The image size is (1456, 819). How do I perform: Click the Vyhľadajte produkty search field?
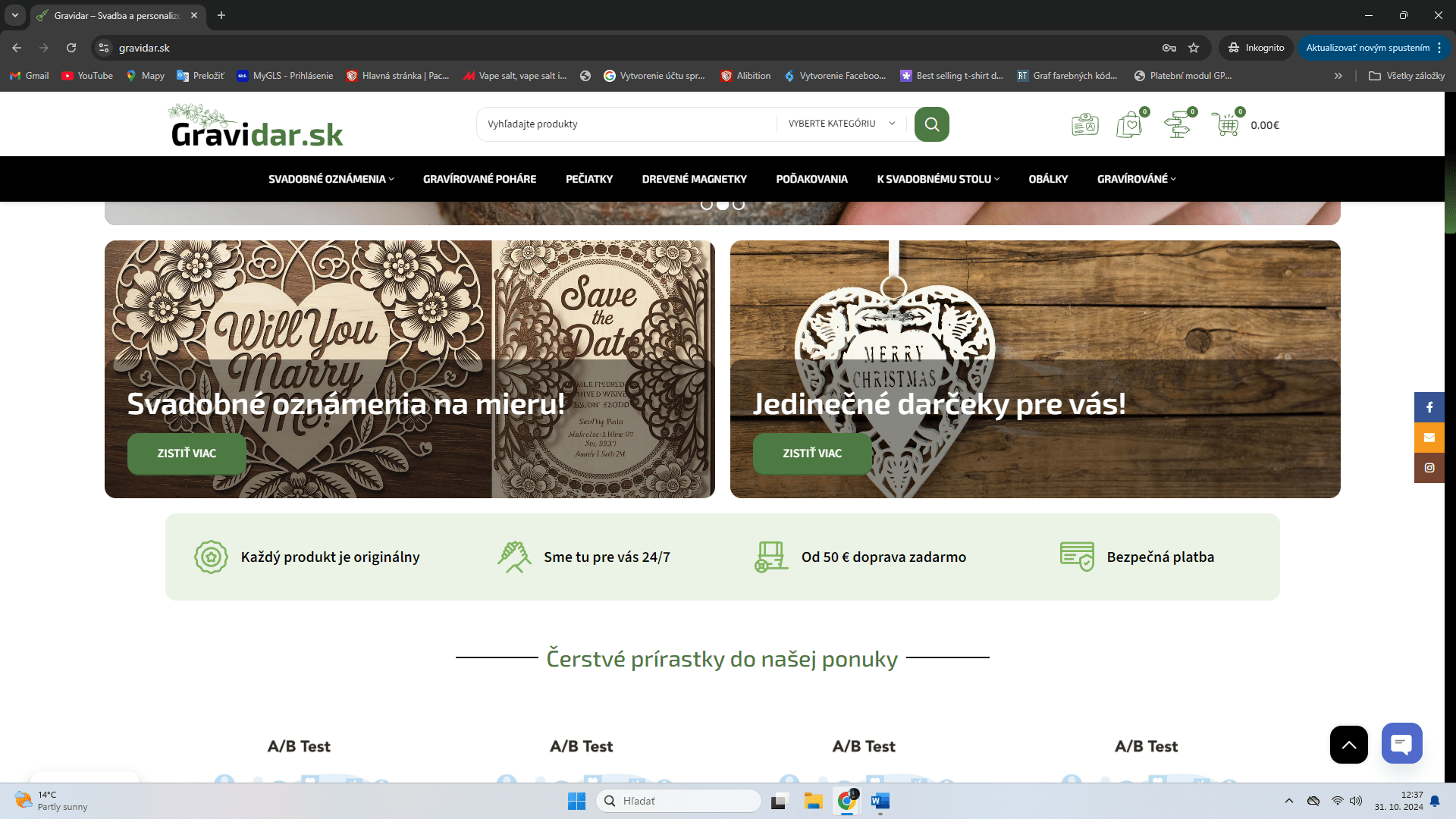click(x=626, y=124)
